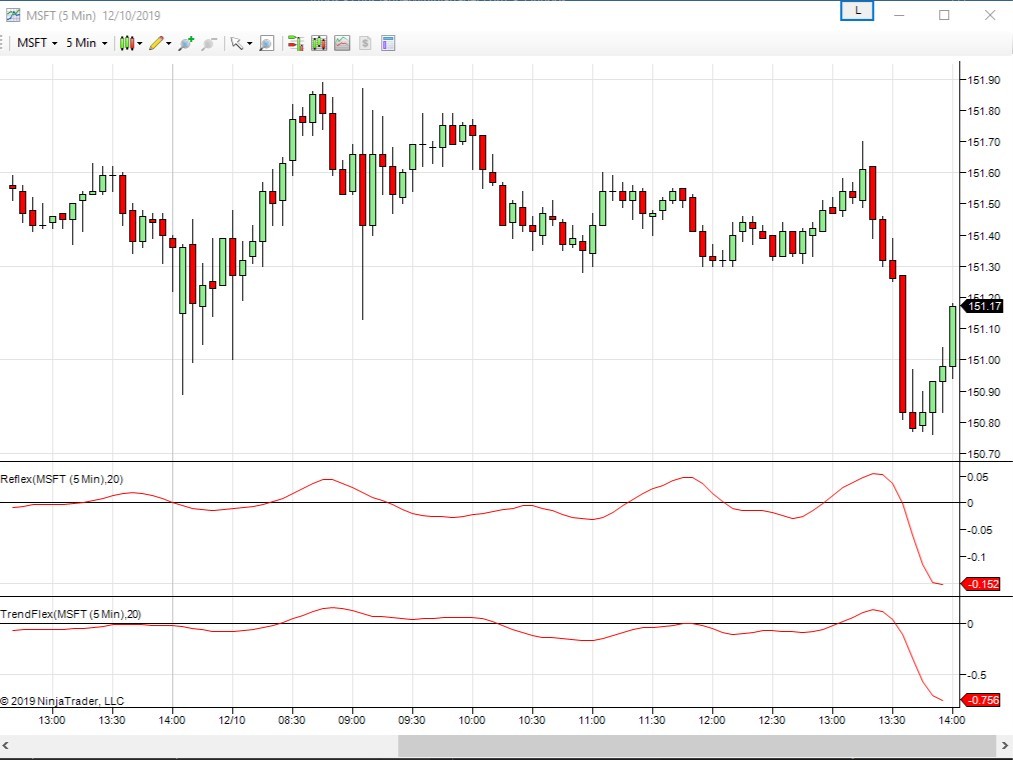Open the pencil drawing tools dropdown

tap(160, 43)
